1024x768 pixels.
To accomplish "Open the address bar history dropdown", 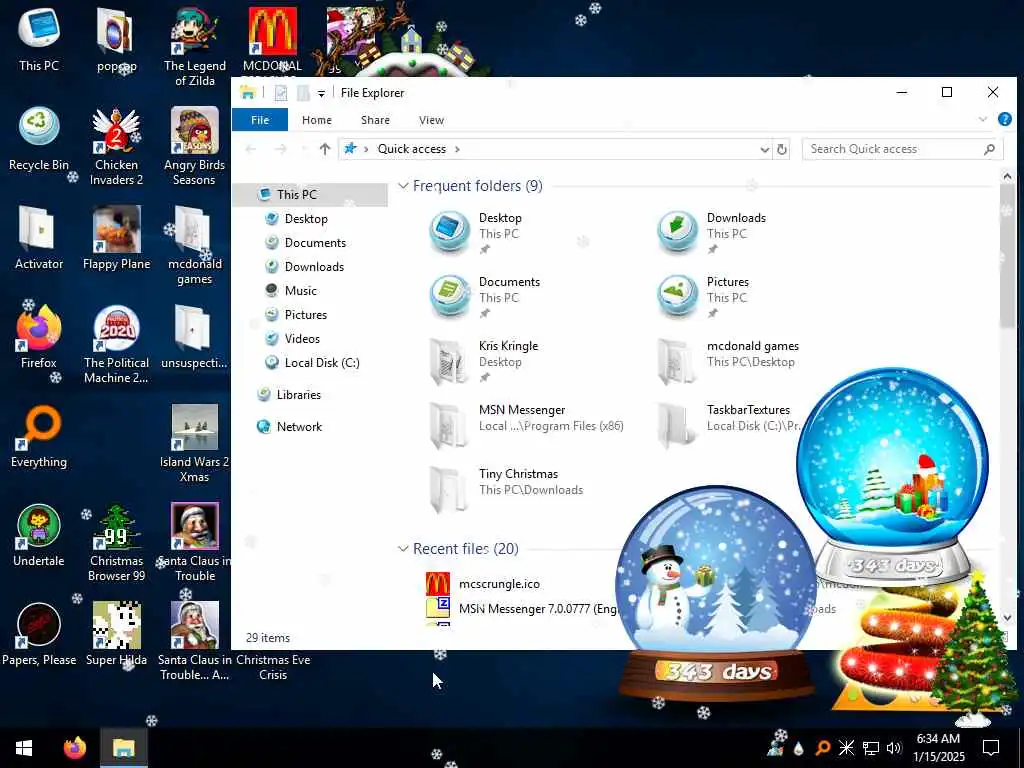I will click(x=764, y=150).
